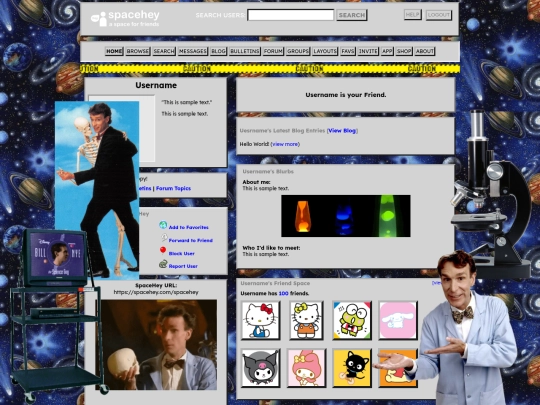Viewport: 540px width, 405px height.
Task: Click the SEARCH button next to search field
Action: coord(352,15)
